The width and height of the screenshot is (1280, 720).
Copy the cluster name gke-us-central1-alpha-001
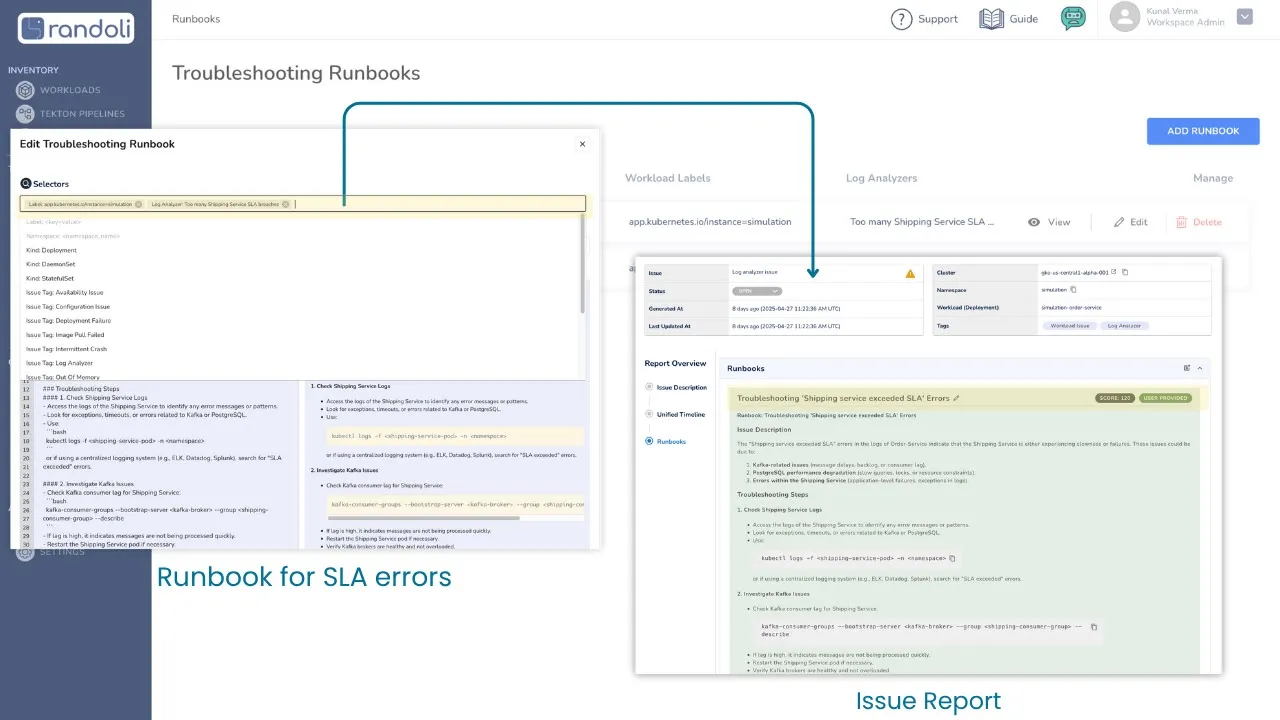click(x=1126, y=272)
